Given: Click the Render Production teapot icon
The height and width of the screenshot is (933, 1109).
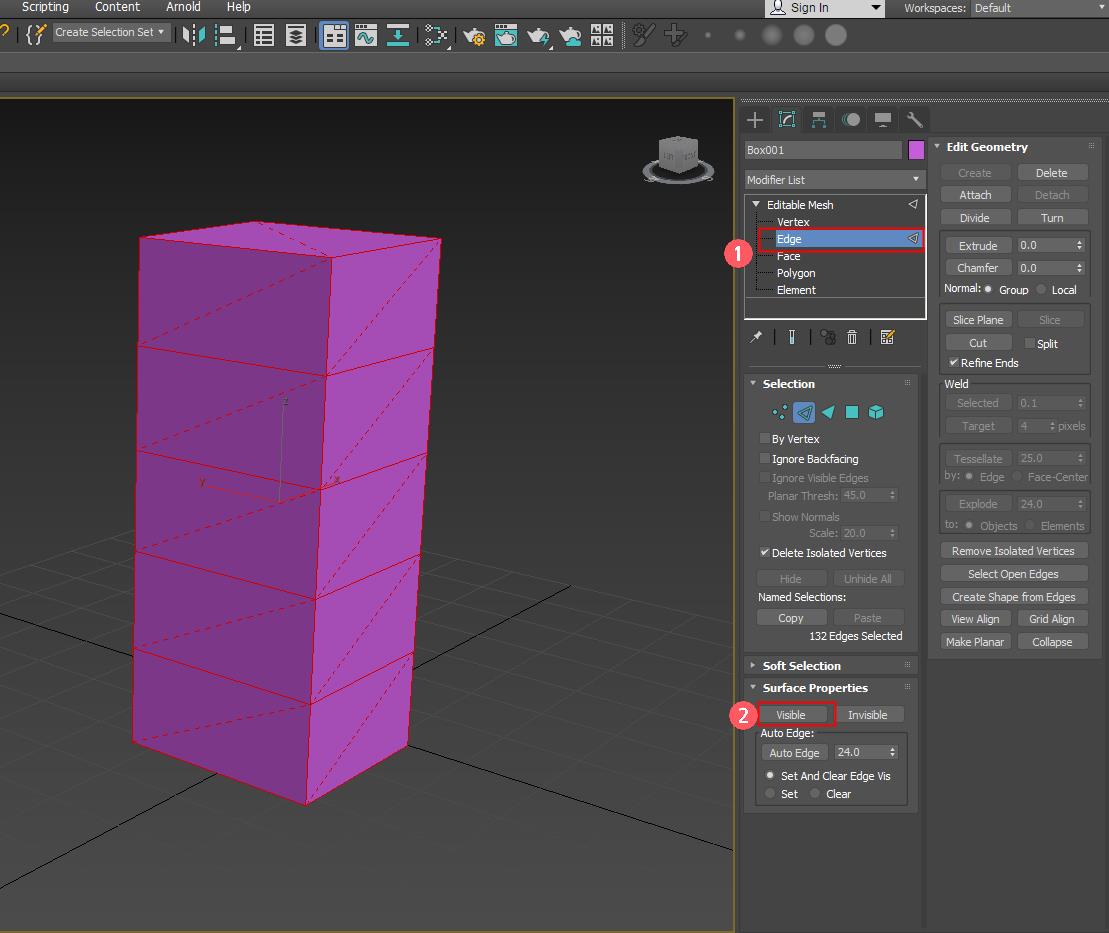Looking at the screenshot, I should [538, 35].
